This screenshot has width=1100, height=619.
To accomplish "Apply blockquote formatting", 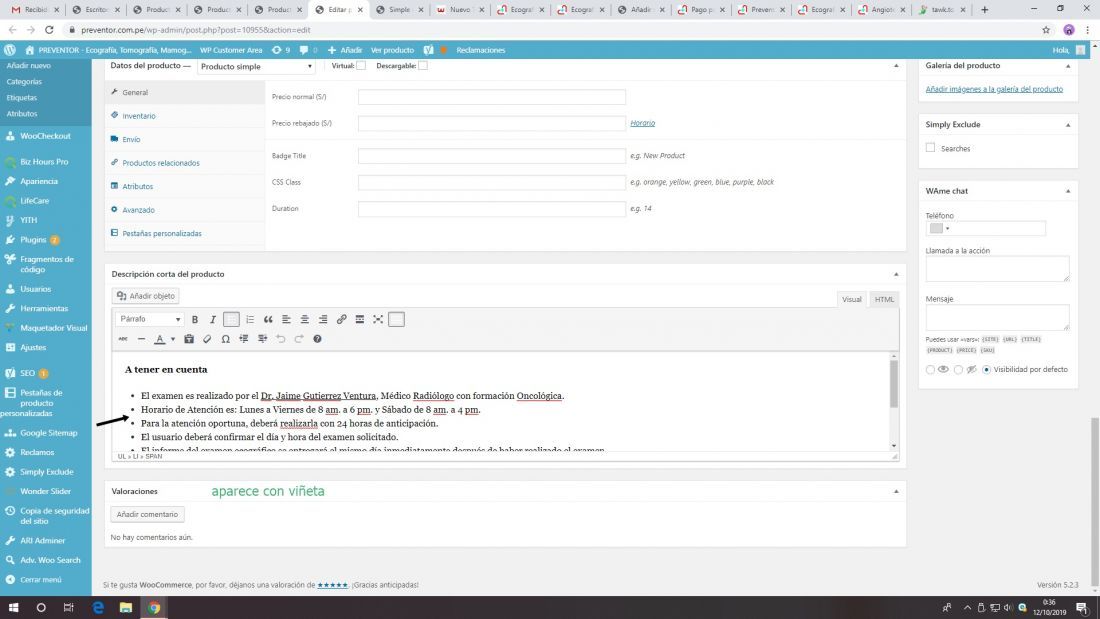I will coord(268,319).
